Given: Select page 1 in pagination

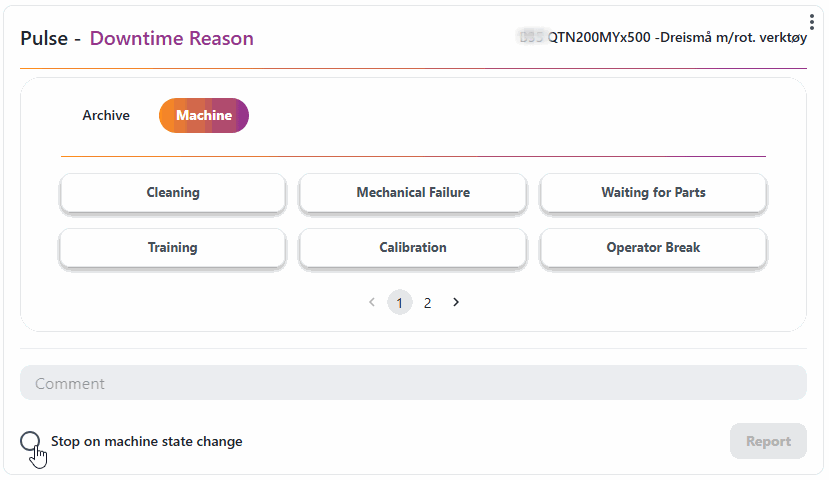Looking at the screenshot, I should (400, 302).
